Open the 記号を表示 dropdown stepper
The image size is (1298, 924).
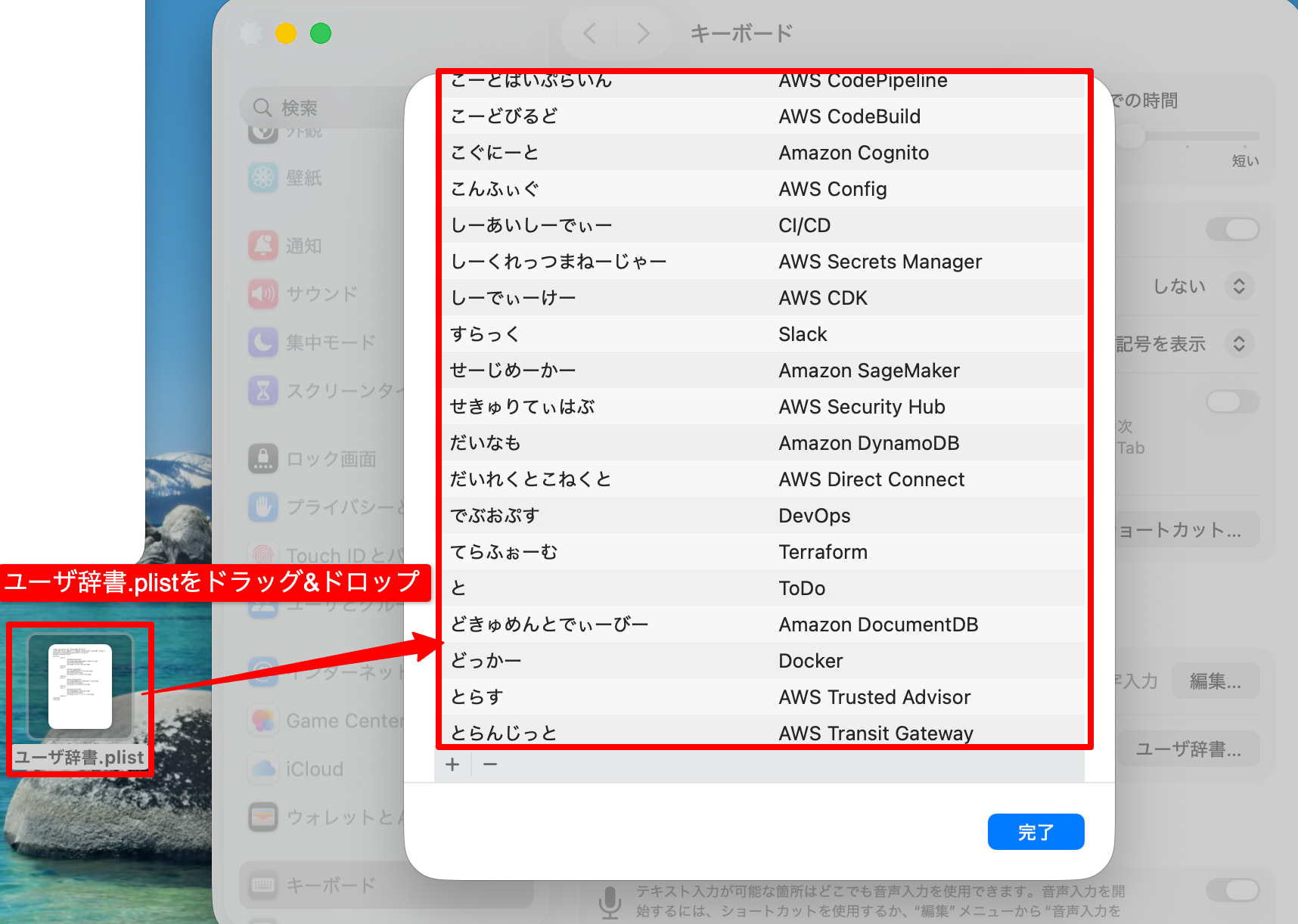click(1239, 343)
